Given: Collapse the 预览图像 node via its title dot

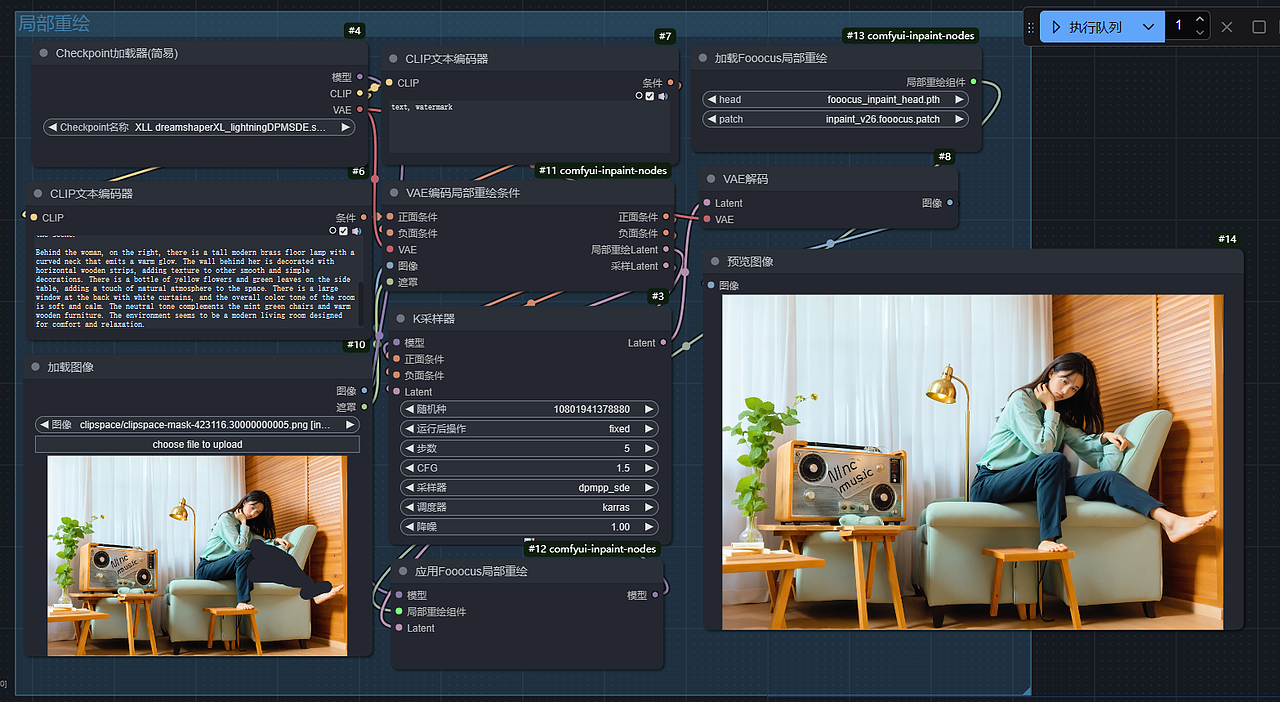Looking at the screenshot, I should point(715,261).
